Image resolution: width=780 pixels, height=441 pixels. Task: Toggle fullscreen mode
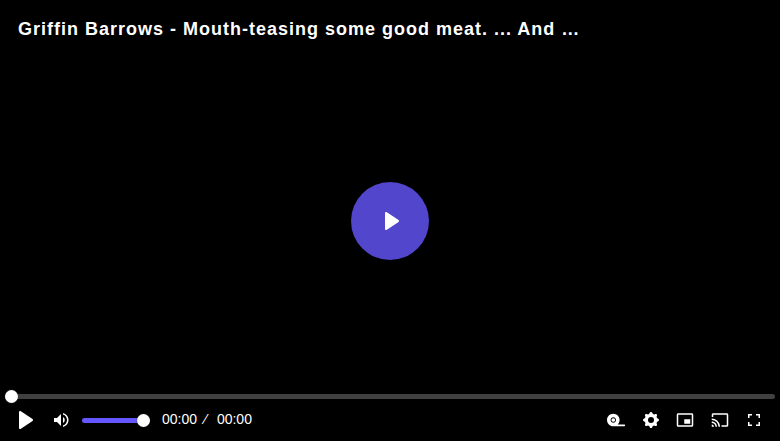tap(754, 420)
